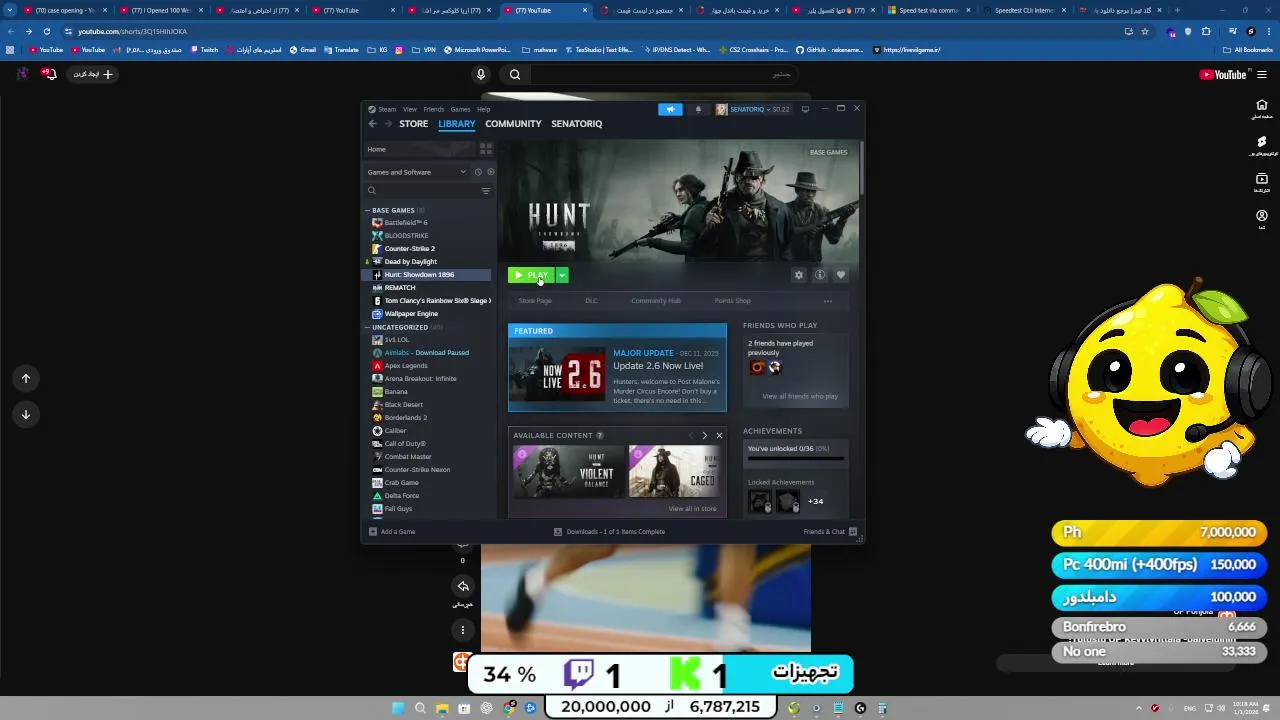The image size is (1280, 720).
Task: Open Friends & Chat grid icon
Action: point(853,532)
